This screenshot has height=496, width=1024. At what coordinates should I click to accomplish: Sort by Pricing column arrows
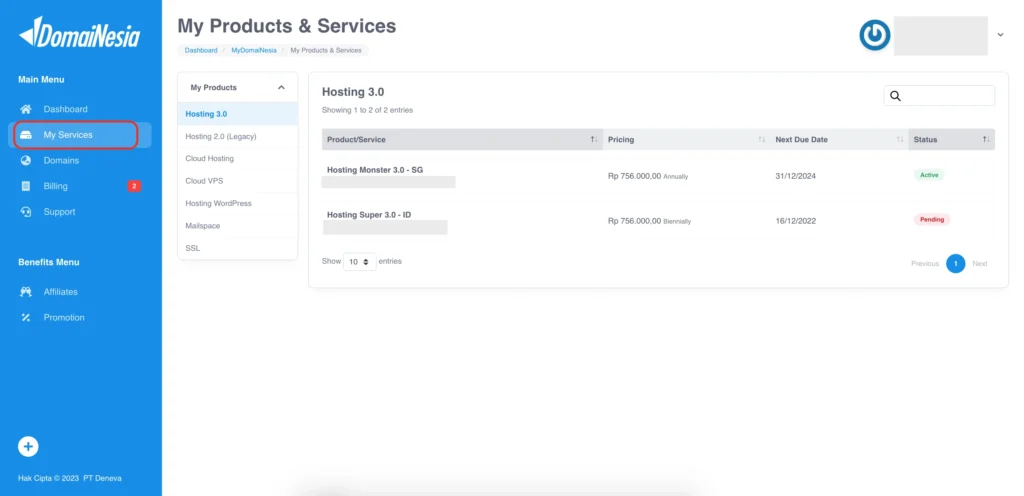[x=761, y=140]
